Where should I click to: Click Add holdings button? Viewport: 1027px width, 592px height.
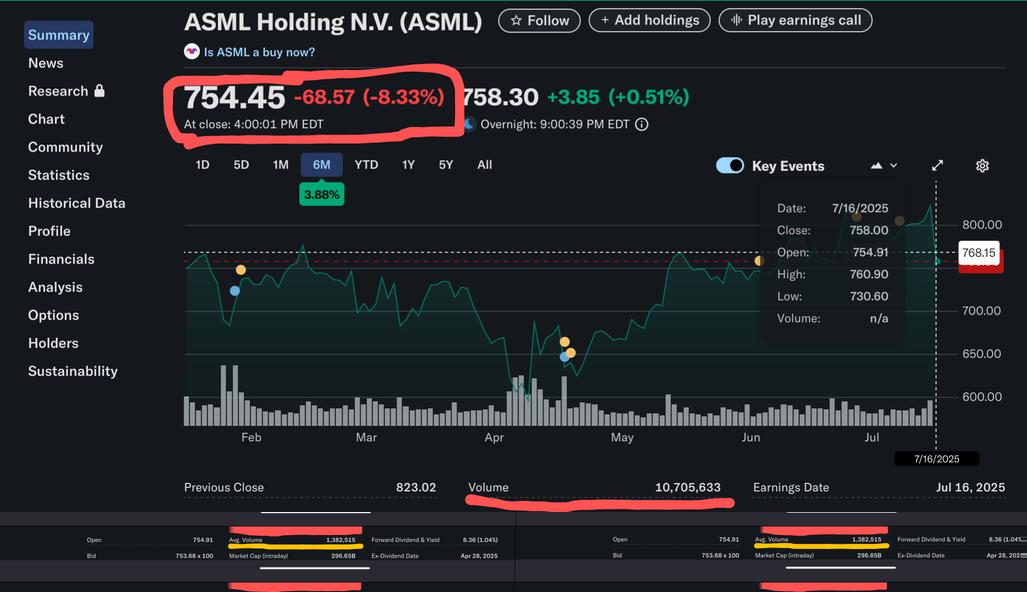coord(649,20)
